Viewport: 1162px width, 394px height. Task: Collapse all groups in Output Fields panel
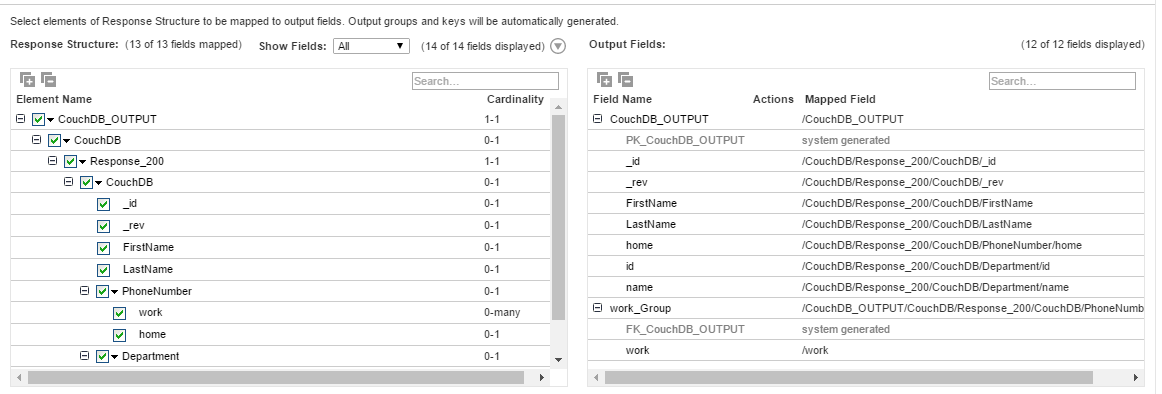coord(625,80)
